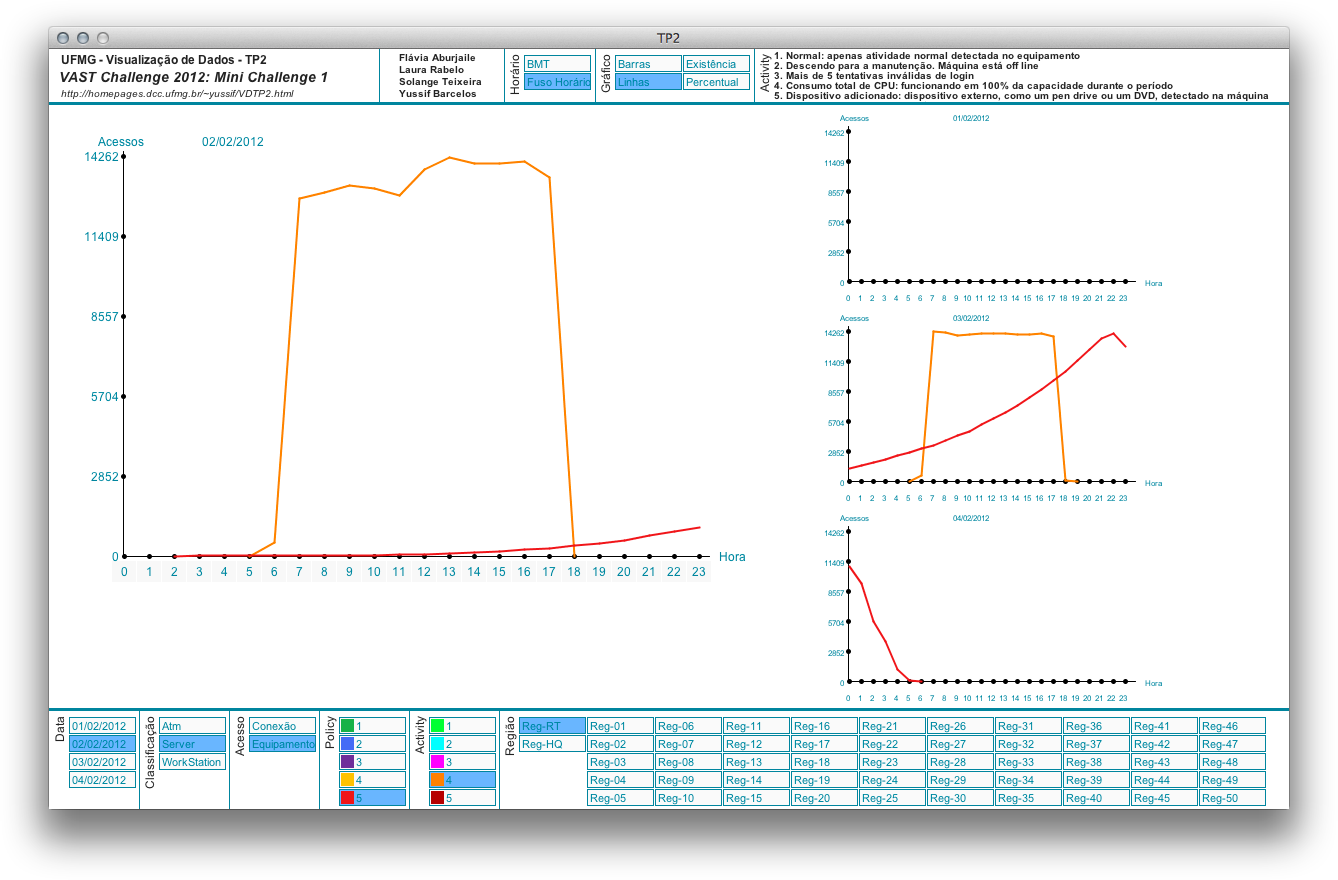1338x880 pixels.
Task: Click hour 18 on main chart axis
Action: [574, 572]
